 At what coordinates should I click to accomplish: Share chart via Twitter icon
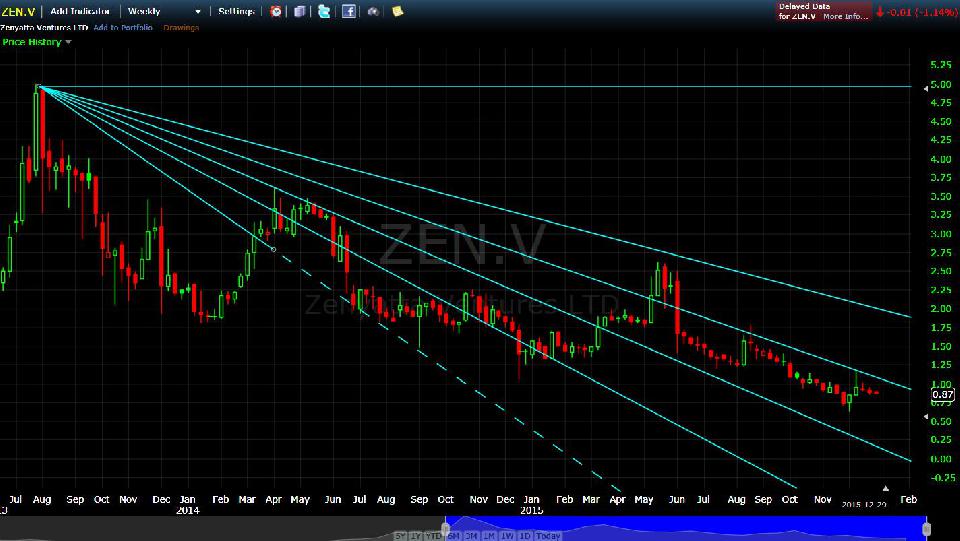[x=323, y=11]
